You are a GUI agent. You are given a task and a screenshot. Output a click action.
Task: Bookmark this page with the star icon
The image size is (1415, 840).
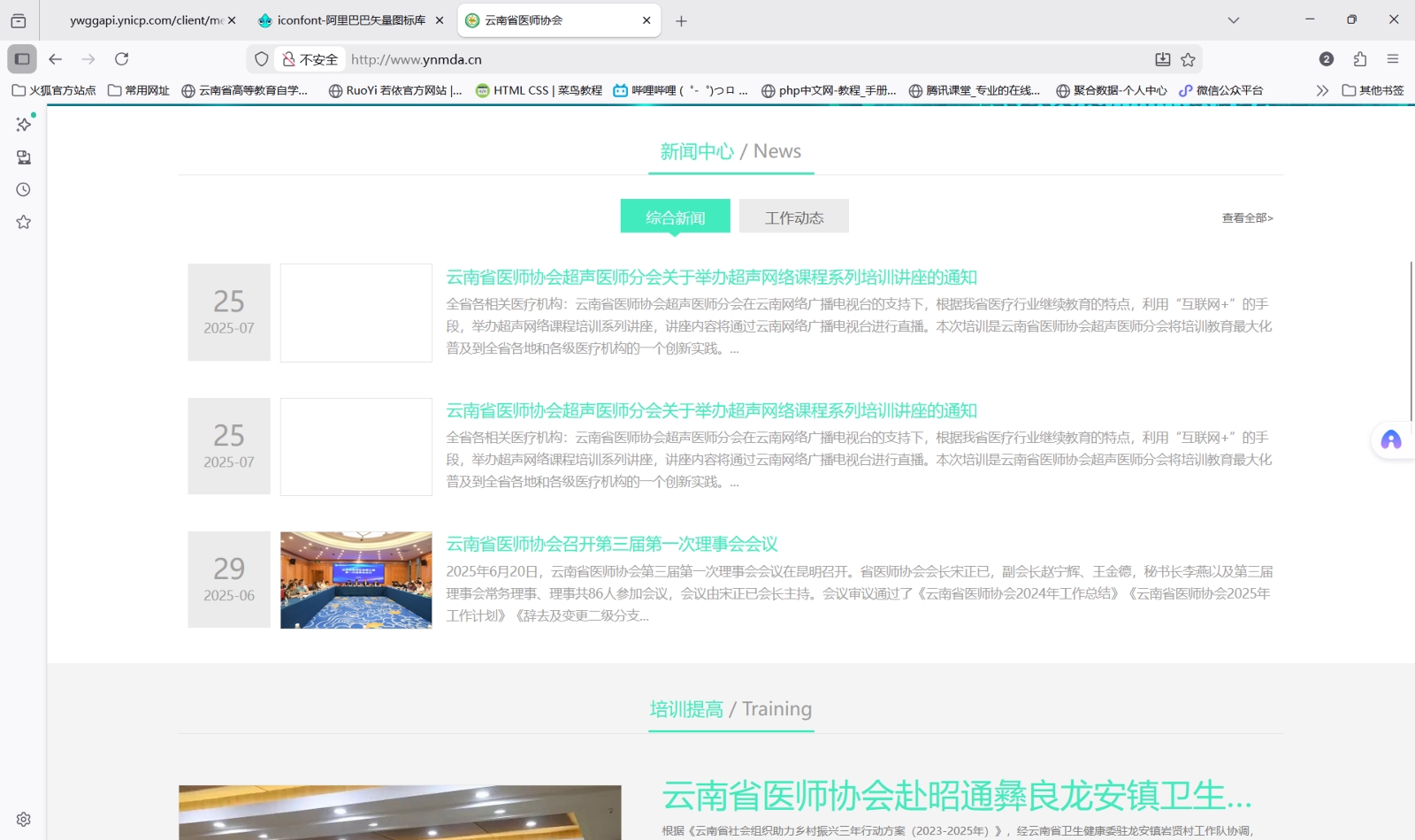1189,58
